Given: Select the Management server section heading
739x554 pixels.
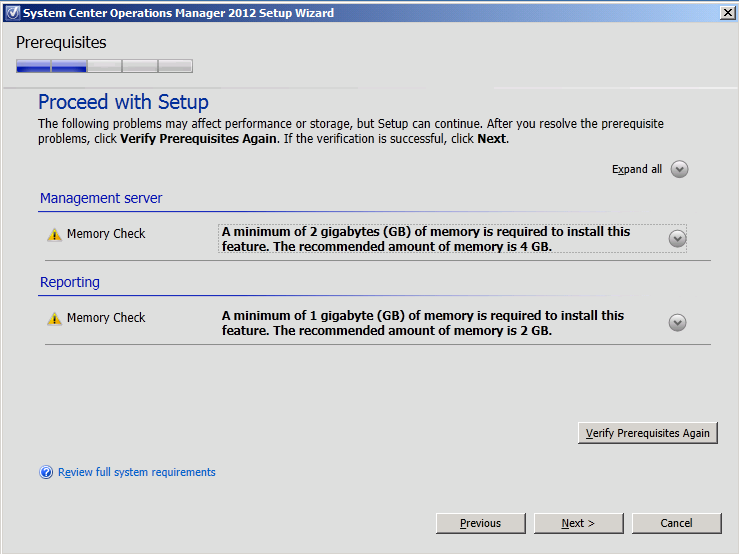Looking at the screenshot, I should [101, 198].
